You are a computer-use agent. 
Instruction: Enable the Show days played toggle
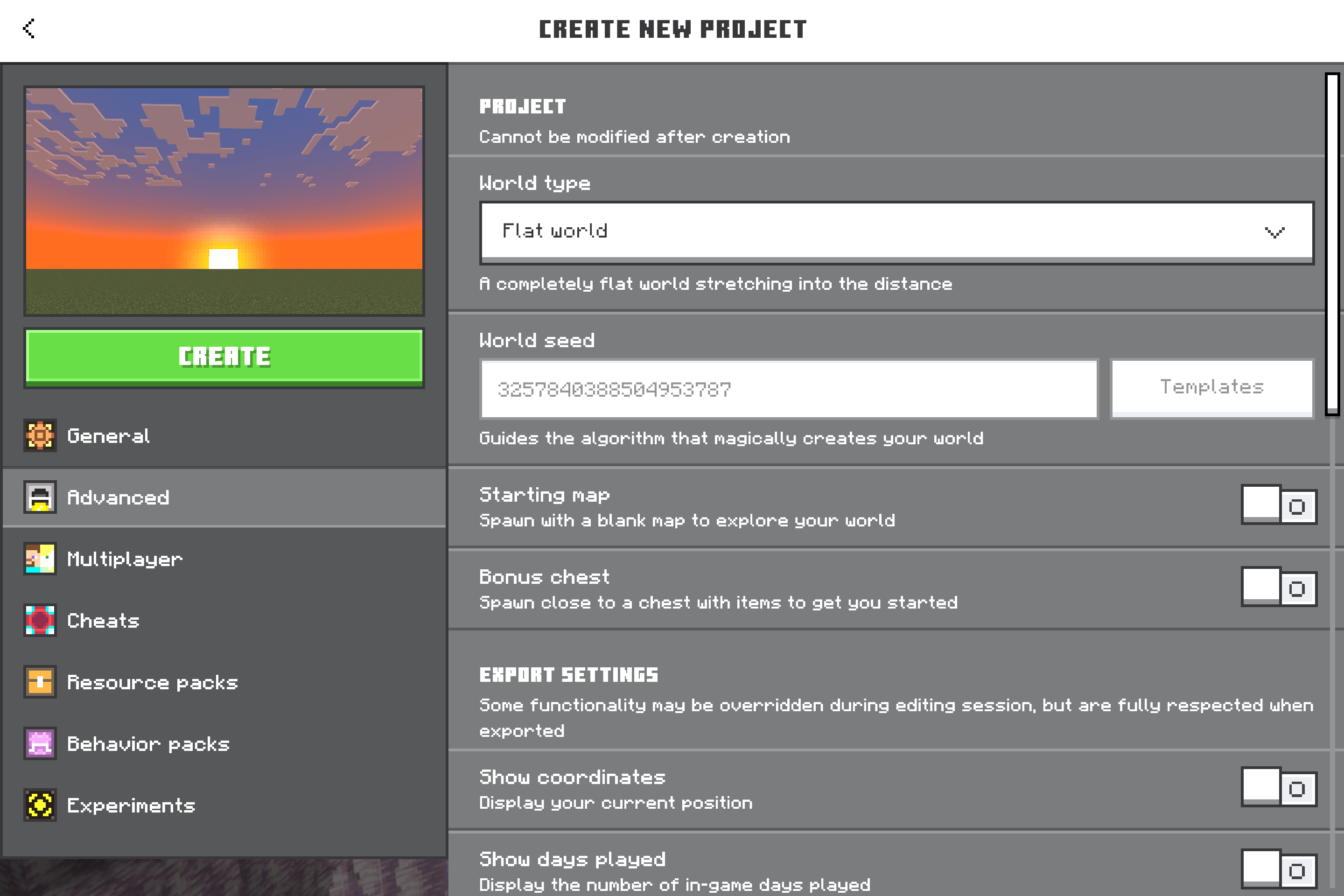[1279, 870]
